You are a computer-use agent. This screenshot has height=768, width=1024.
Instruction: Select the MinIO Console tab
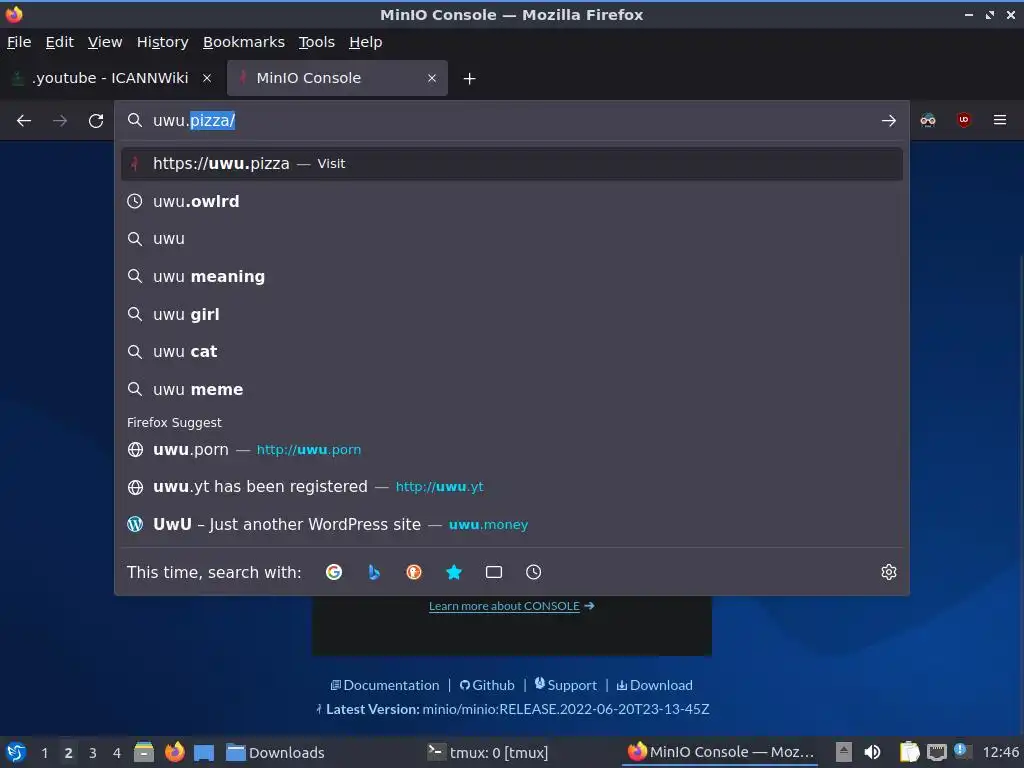coord(337,78)
